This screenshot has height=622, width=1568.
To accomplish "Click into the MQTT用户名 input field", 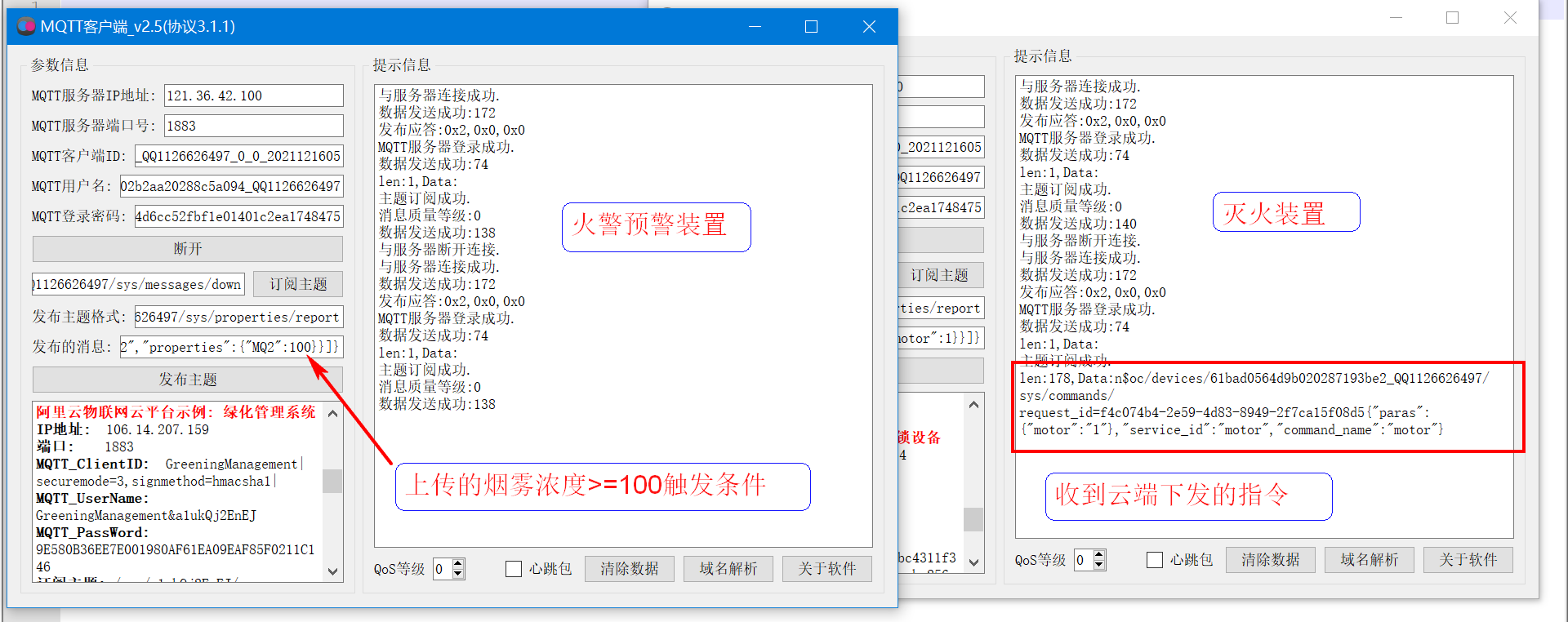I will (231, 186).
